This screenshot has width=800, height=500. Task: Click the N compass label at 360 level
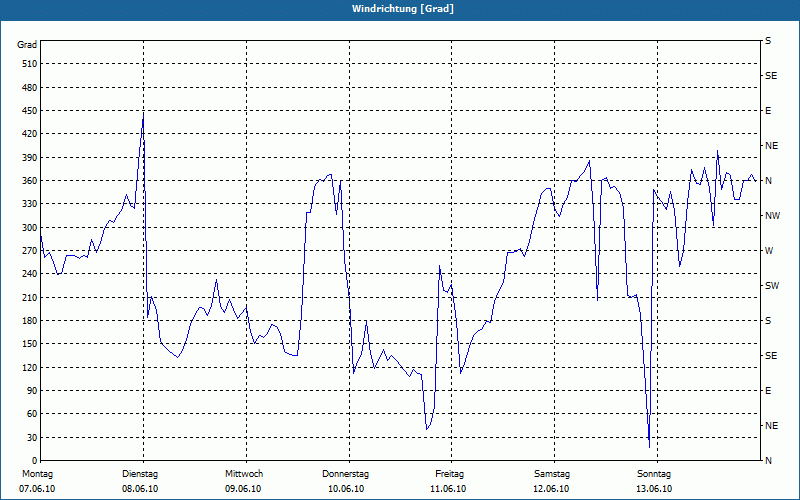pyautogui.click(x=769, y=181)
